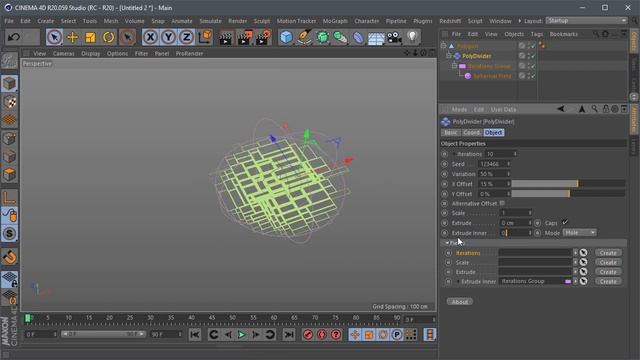Viewport: 640px width, 360px height.
Task: Click Create button for Extrude field
Action: (608, 272)
